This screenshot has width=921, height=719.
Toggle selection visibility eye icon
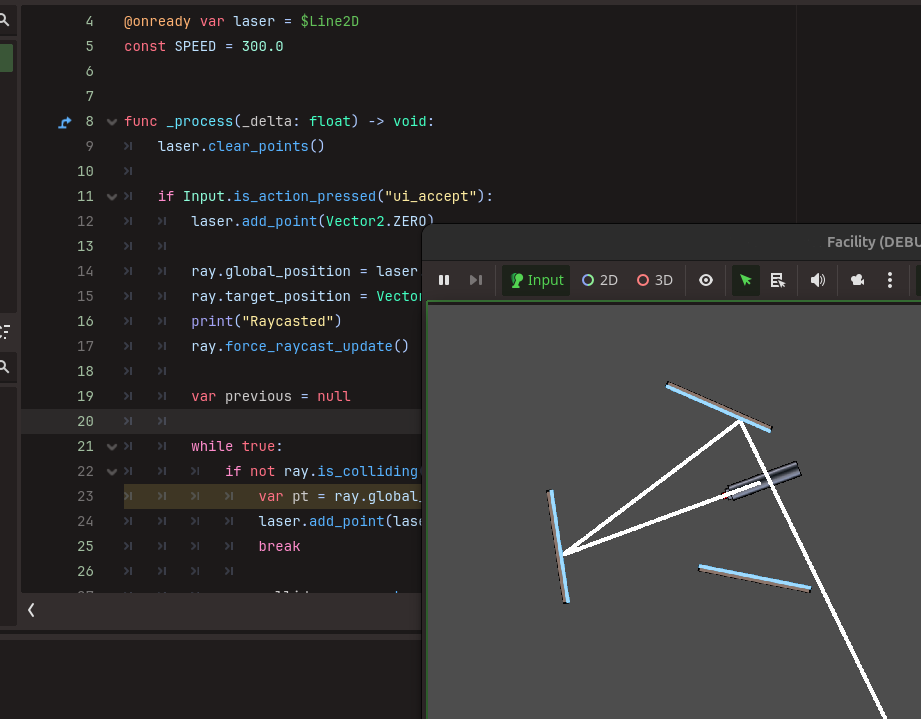[x=706, y=280]
